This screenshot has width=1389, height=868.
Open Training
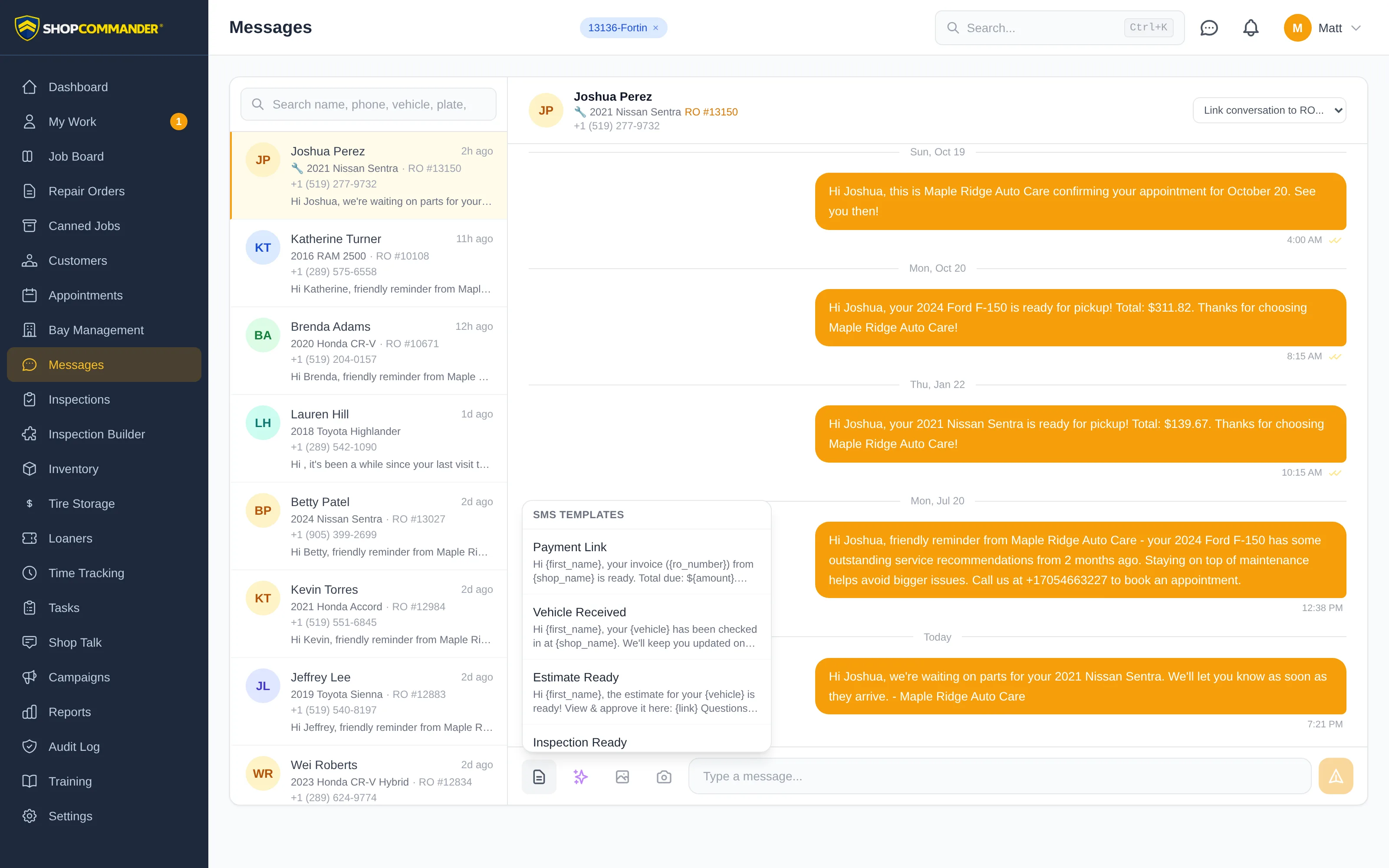104,781
